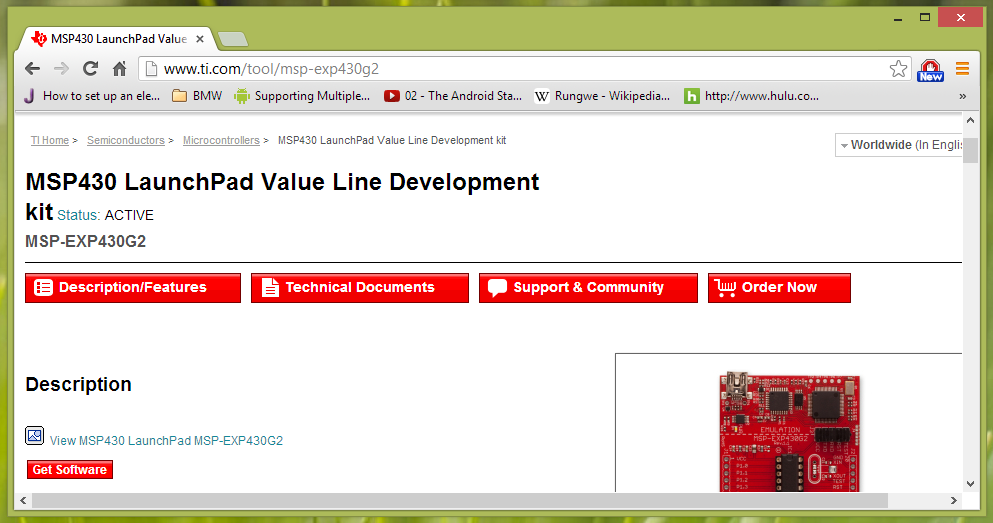Click the image icon beside View MSP430 LaunchPad

click(34, 436)
